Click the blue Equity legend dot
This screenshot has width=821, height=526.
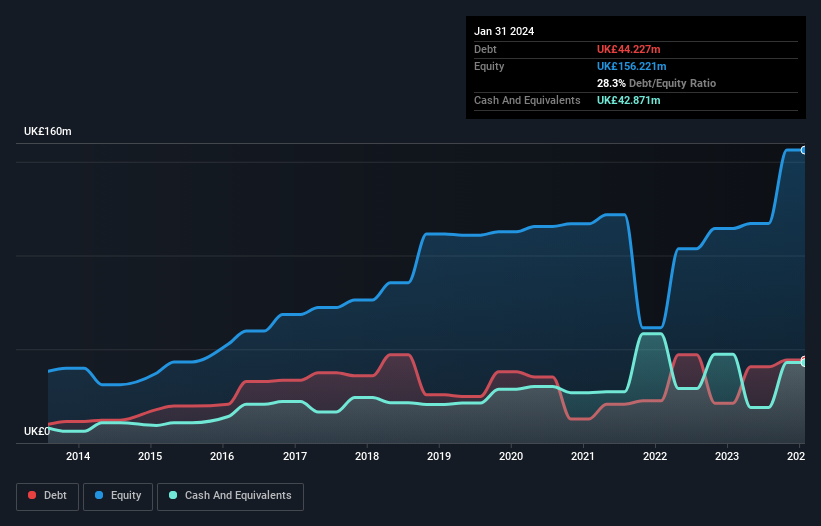(x=99, y=495)
